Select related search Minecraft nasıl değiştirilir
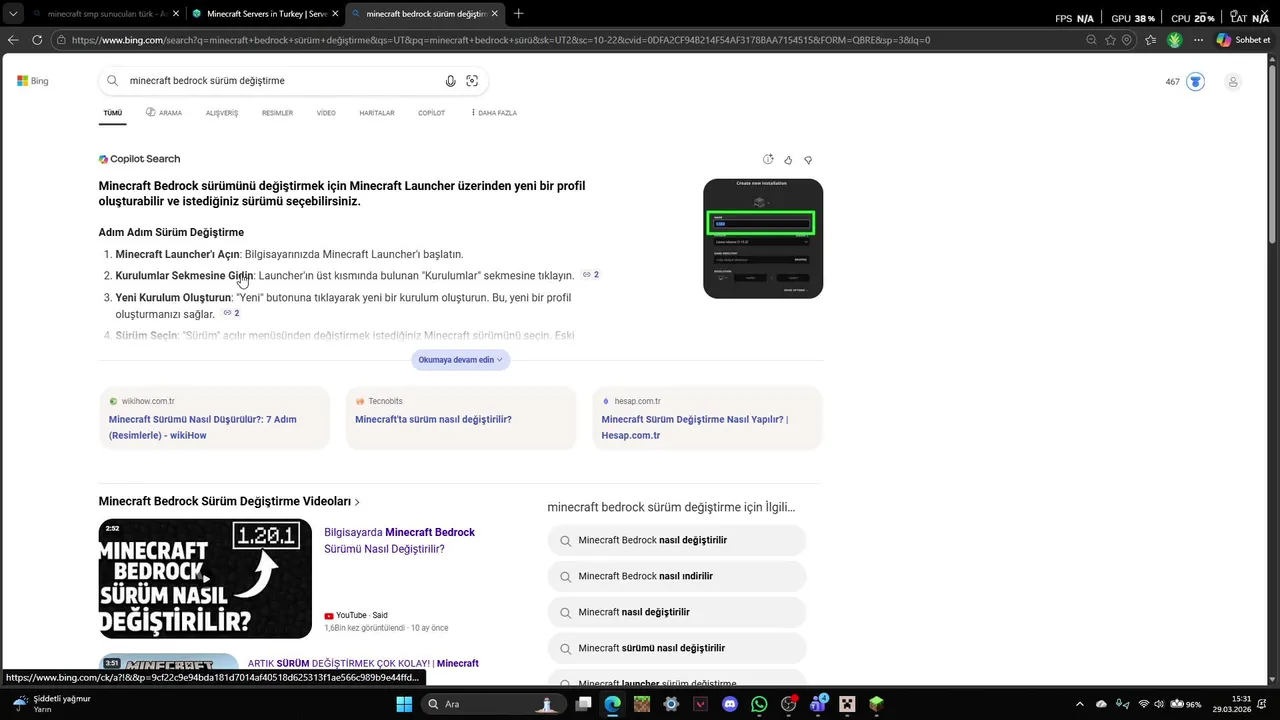The height and width of the screenshot is (720, 1280). pos(677,613)
